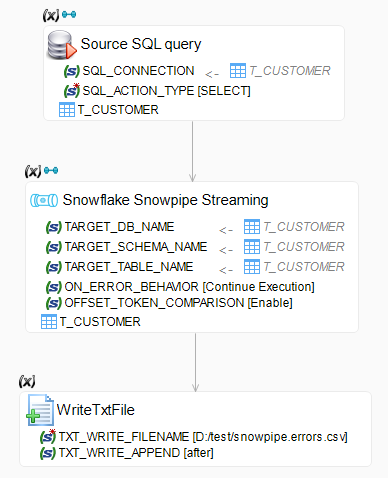Screen dimensions: 388x478
Task: Select the TARGET_TABLE_NAME parameter
Action: 129,267
